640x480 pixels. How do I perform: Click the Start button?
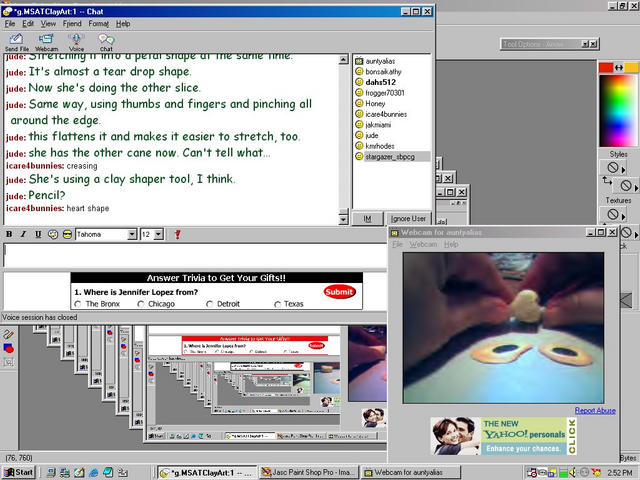19,472
